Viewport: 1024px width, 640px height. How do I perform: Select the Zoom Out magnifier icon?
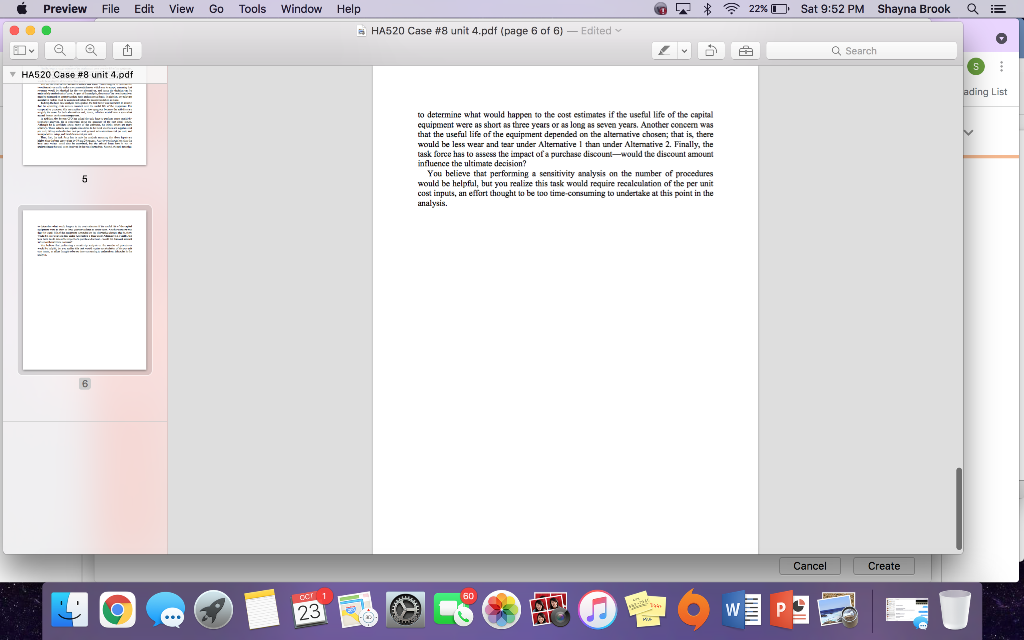click(59, 50)
